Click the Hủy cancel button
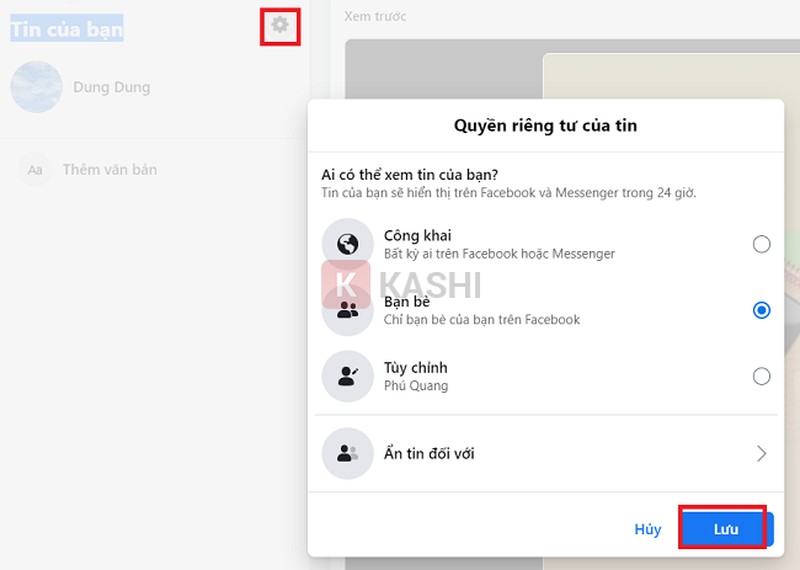The image size is (800, 570). 647,529
